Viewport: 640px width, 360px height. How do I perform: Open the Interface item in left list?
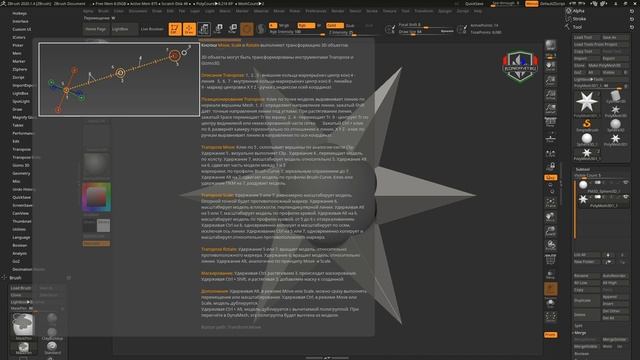click(x=20, y=21)
